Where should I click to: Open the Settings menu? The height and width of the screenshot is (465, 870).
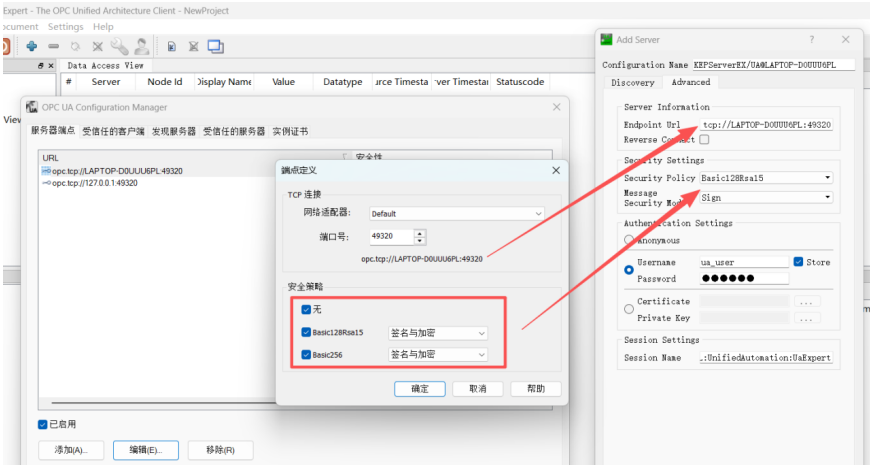(x=65, y=27)
